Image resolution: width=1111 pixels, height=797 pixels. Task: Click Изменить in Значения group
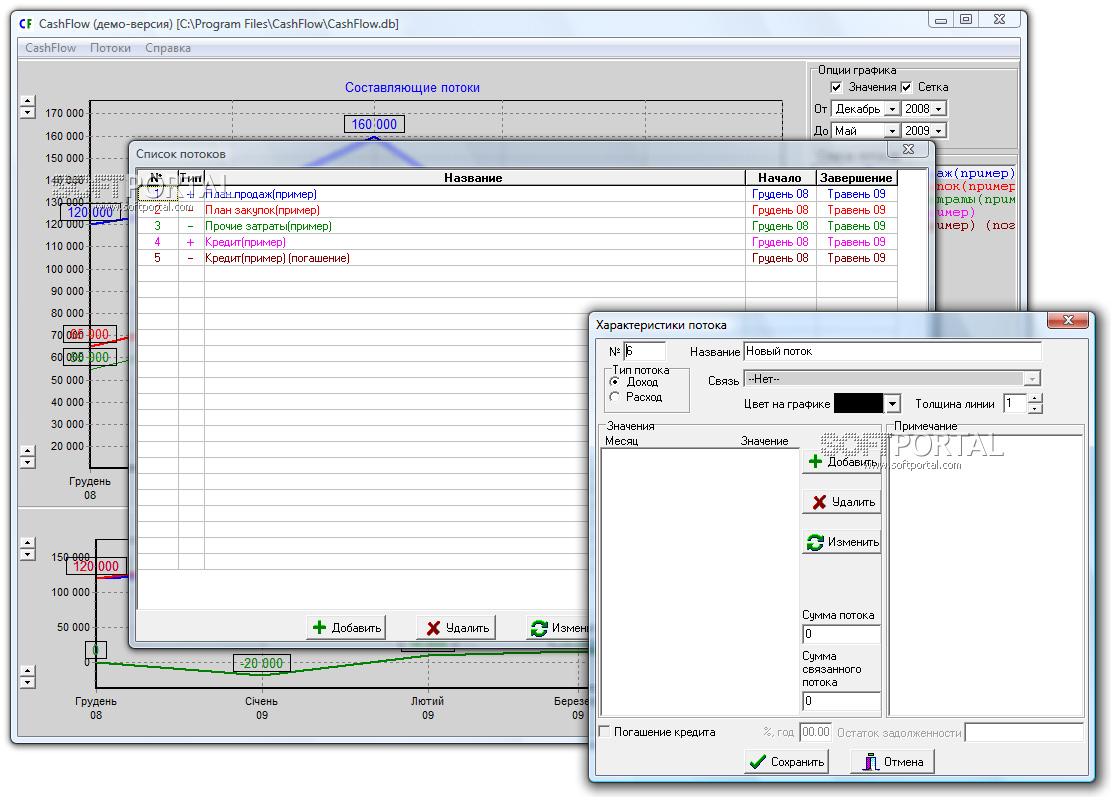[842, 542]
